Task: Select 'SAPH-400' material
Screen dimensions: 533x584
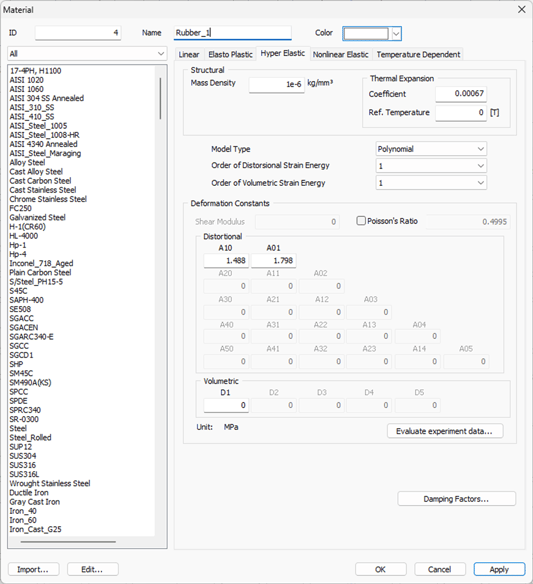Action: tap(26, 300)
